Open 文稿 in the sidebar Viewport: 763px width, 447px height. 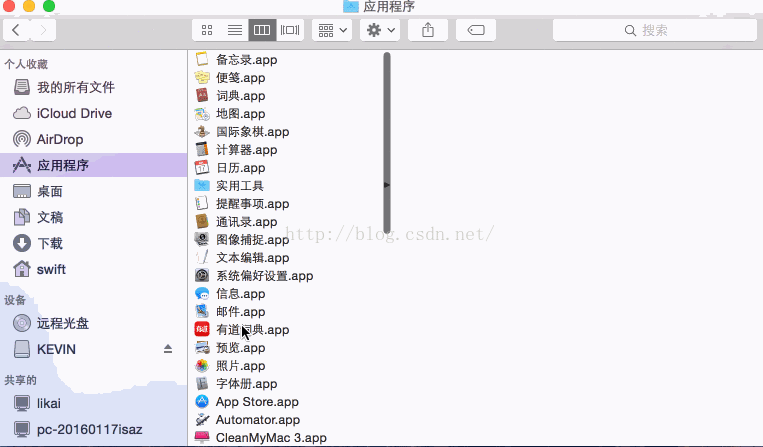[x=93, y=217]
